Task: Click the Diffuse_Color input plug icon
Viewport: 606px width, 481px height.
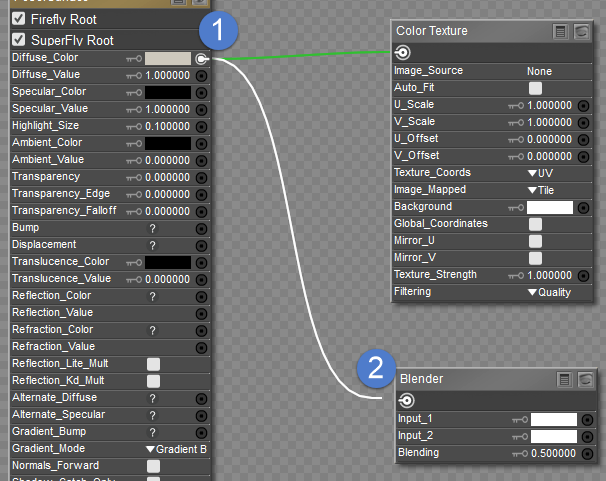Action: point(202,59)
